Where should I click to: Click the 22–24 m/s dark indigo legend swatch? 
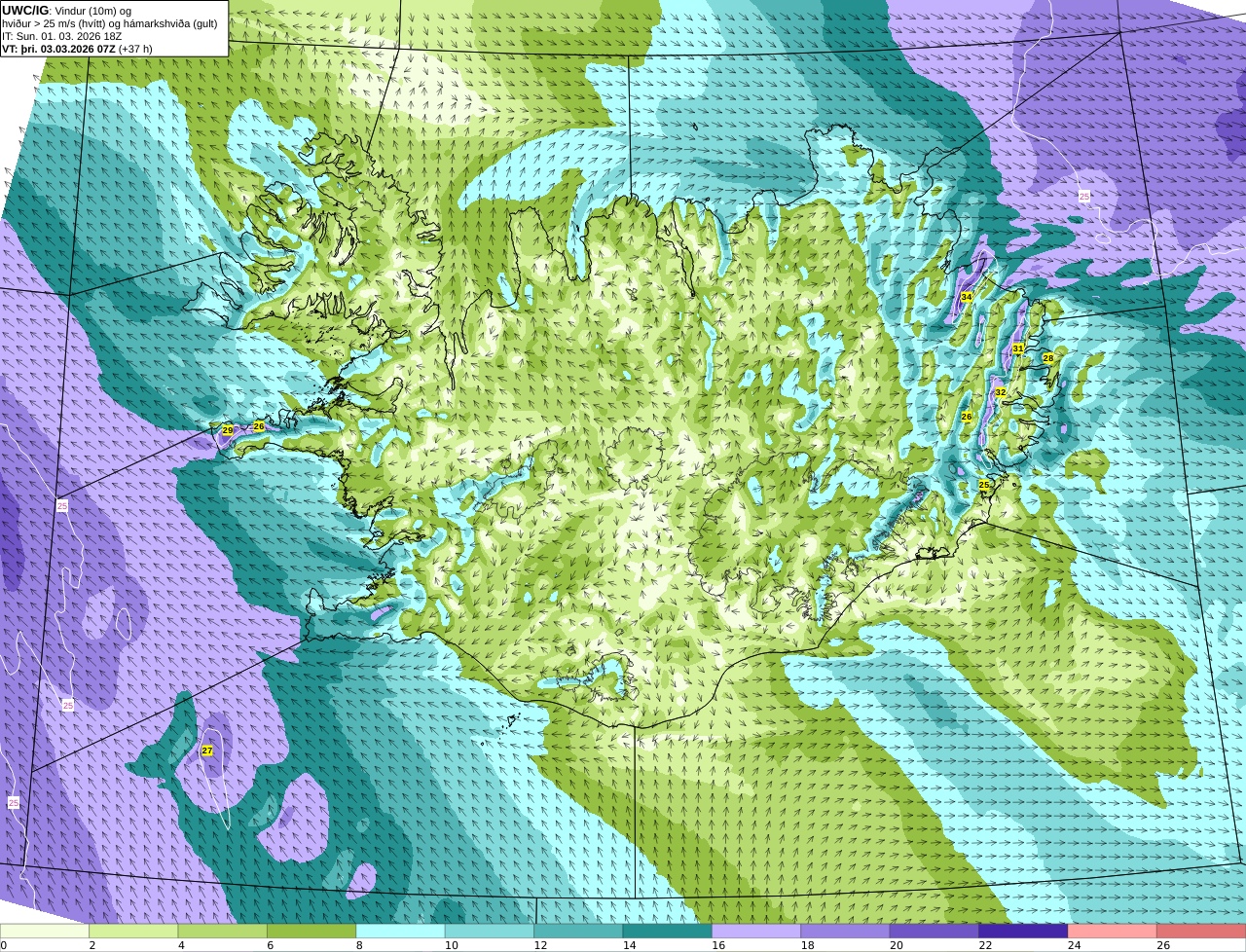click(x=1023, y=932)
